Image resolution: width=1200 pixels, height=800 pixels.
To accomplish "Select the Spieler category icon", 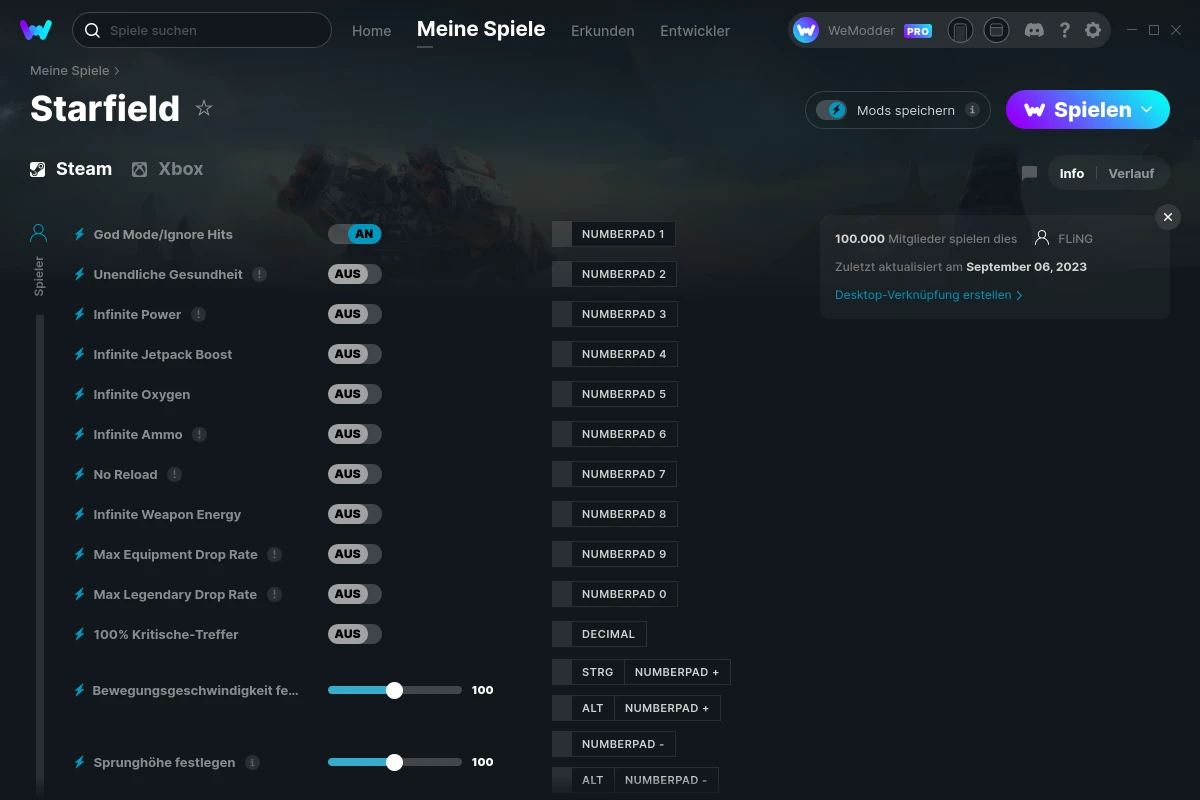I will click(x=39, y=234).
